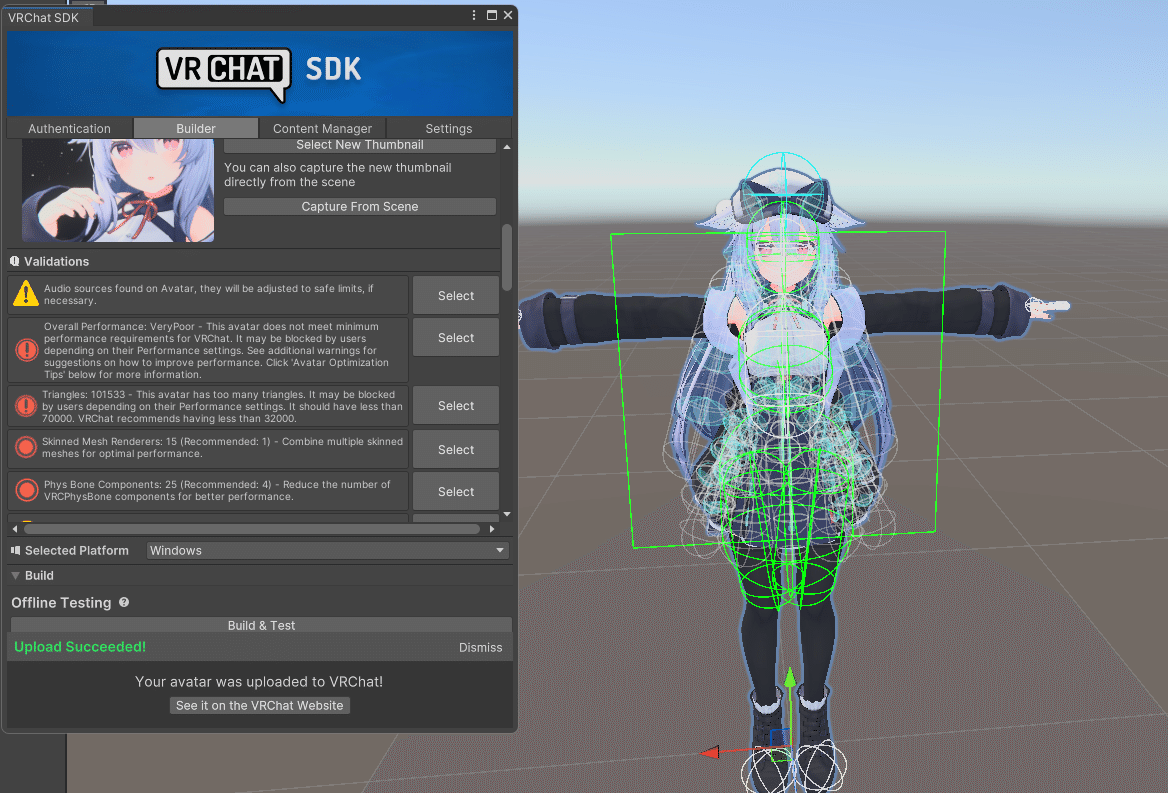Click the Validations header label
The image size is (1168, 793).
click(x=57, y=261)
